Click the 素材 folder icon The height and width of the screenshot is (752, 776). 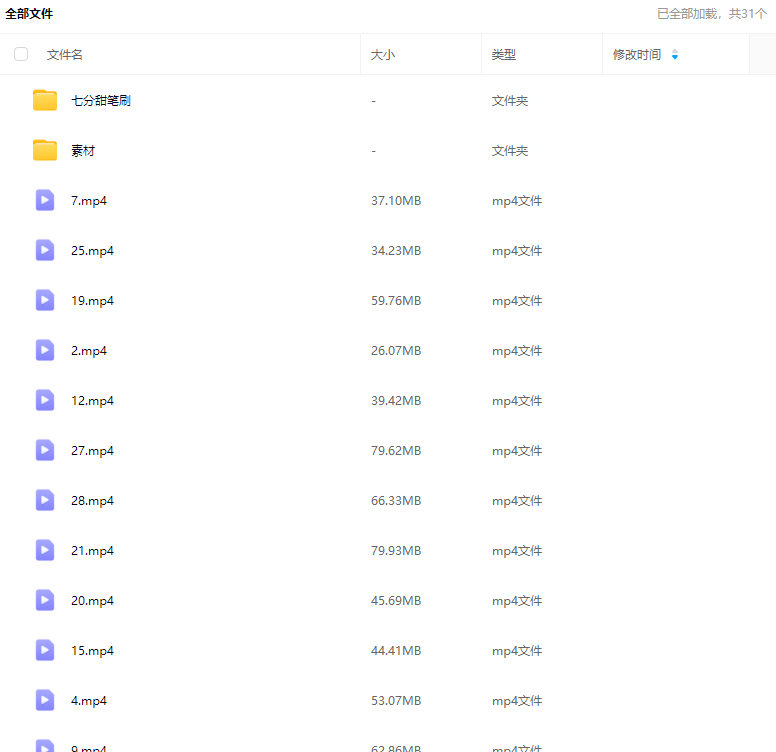45,150
